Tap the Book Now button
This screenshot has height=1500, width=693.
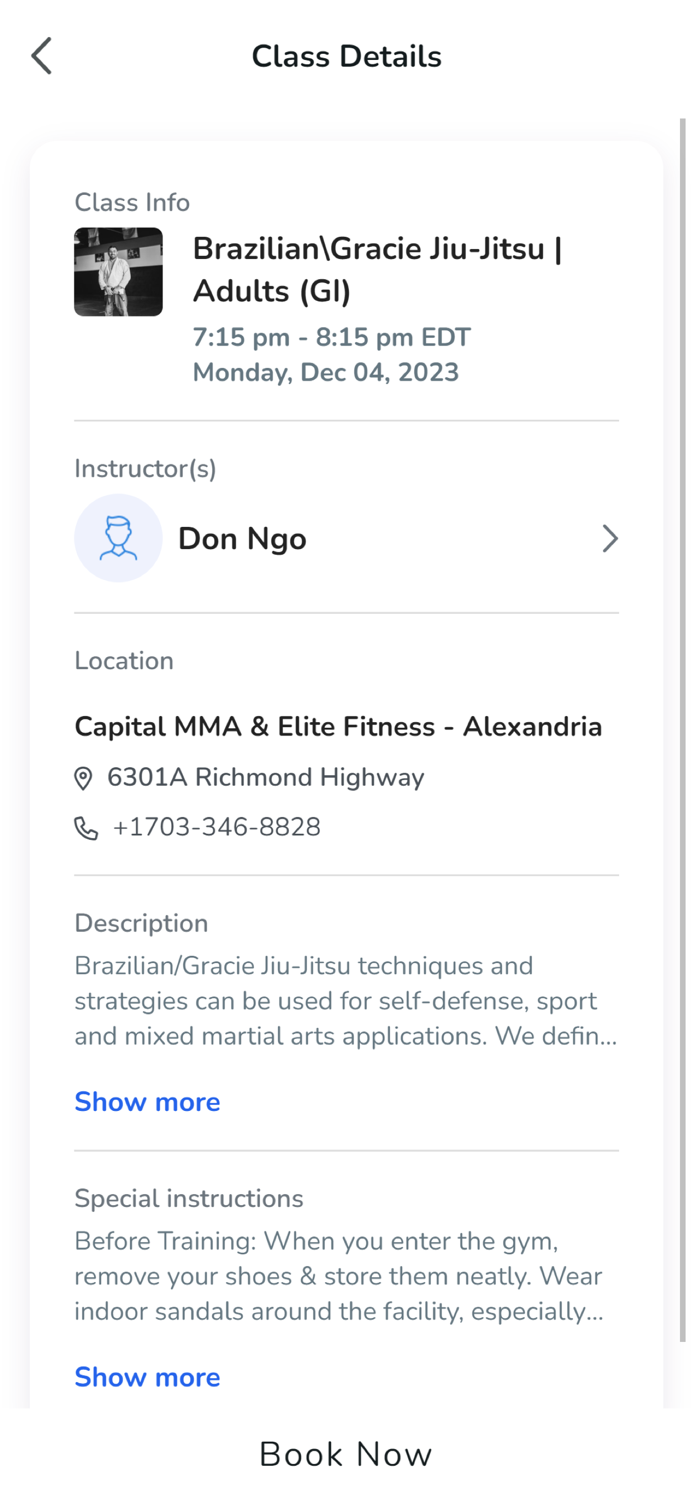tap(346, 1454)
